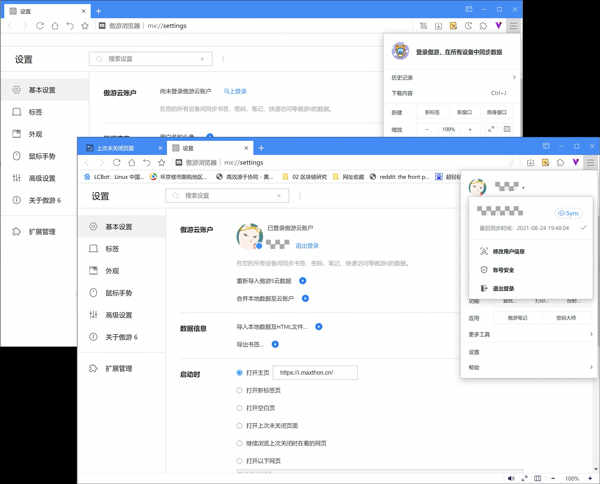Expand 更多工具 submenu in front menu

pos(591,334)
